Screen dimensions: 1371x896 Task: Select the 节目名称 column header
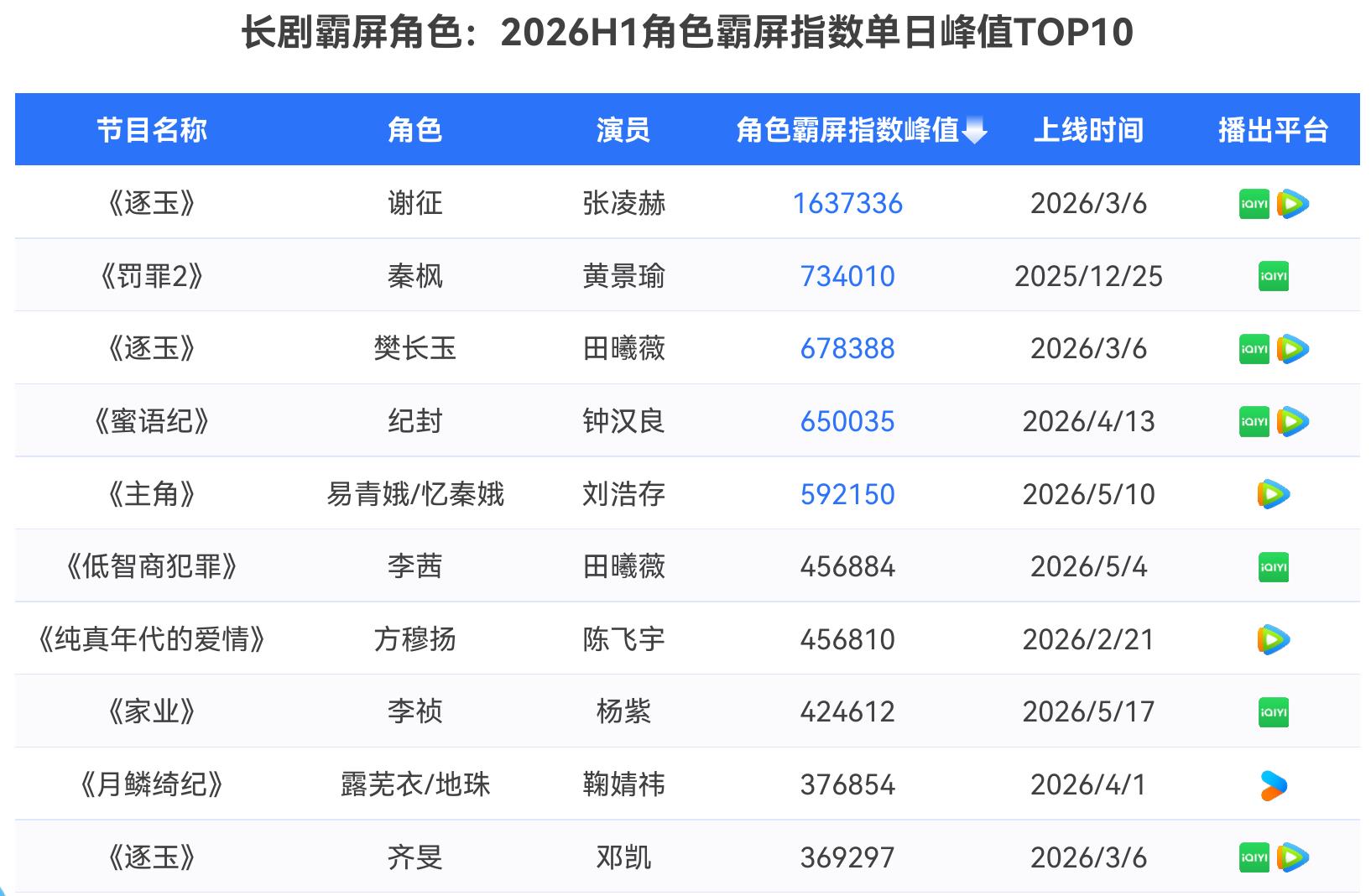point(152,130)
